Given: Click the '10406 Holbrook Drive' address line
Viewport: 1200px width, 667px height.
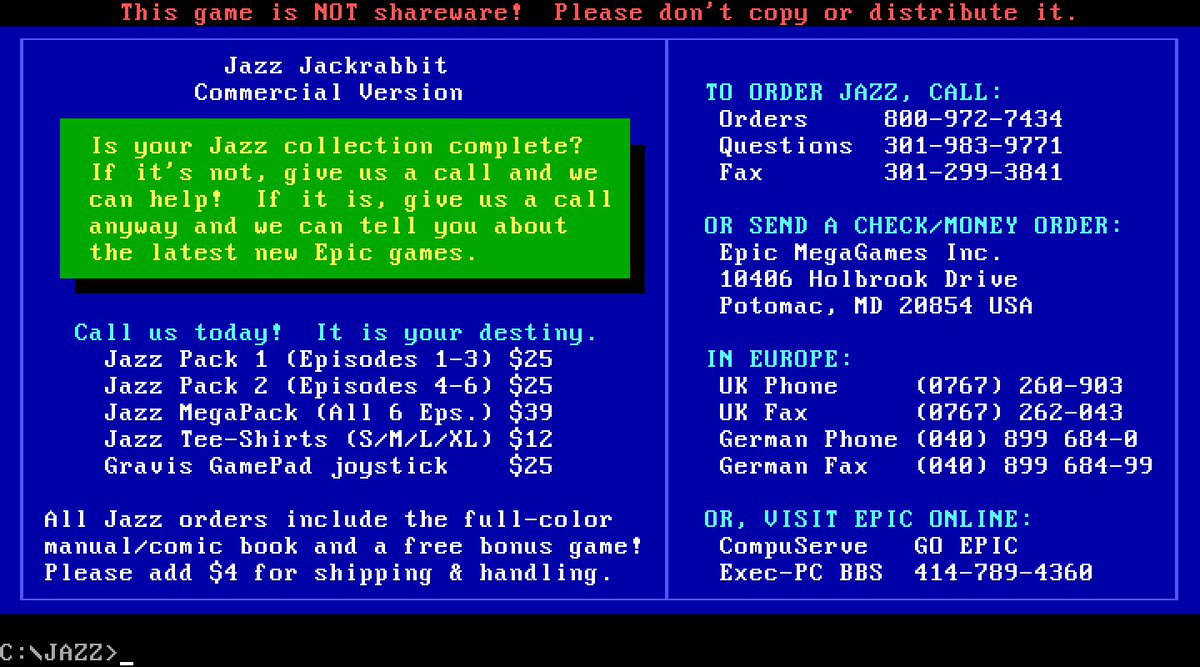Looking at the screenshot, I should coord(868,279).
